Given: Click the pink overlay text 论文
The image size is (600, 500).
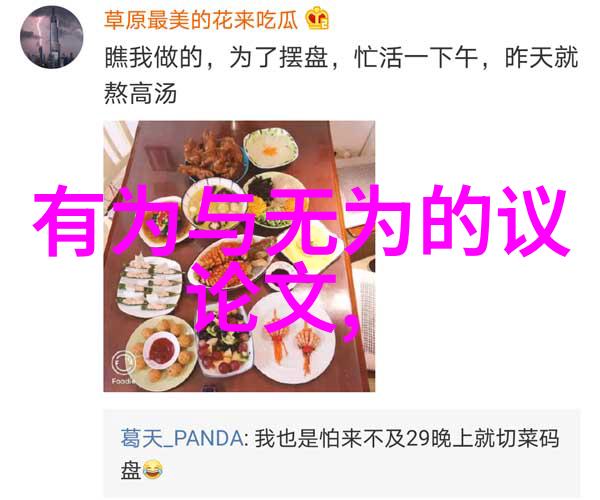Looking at the screenshot, I should click(263, 299).
